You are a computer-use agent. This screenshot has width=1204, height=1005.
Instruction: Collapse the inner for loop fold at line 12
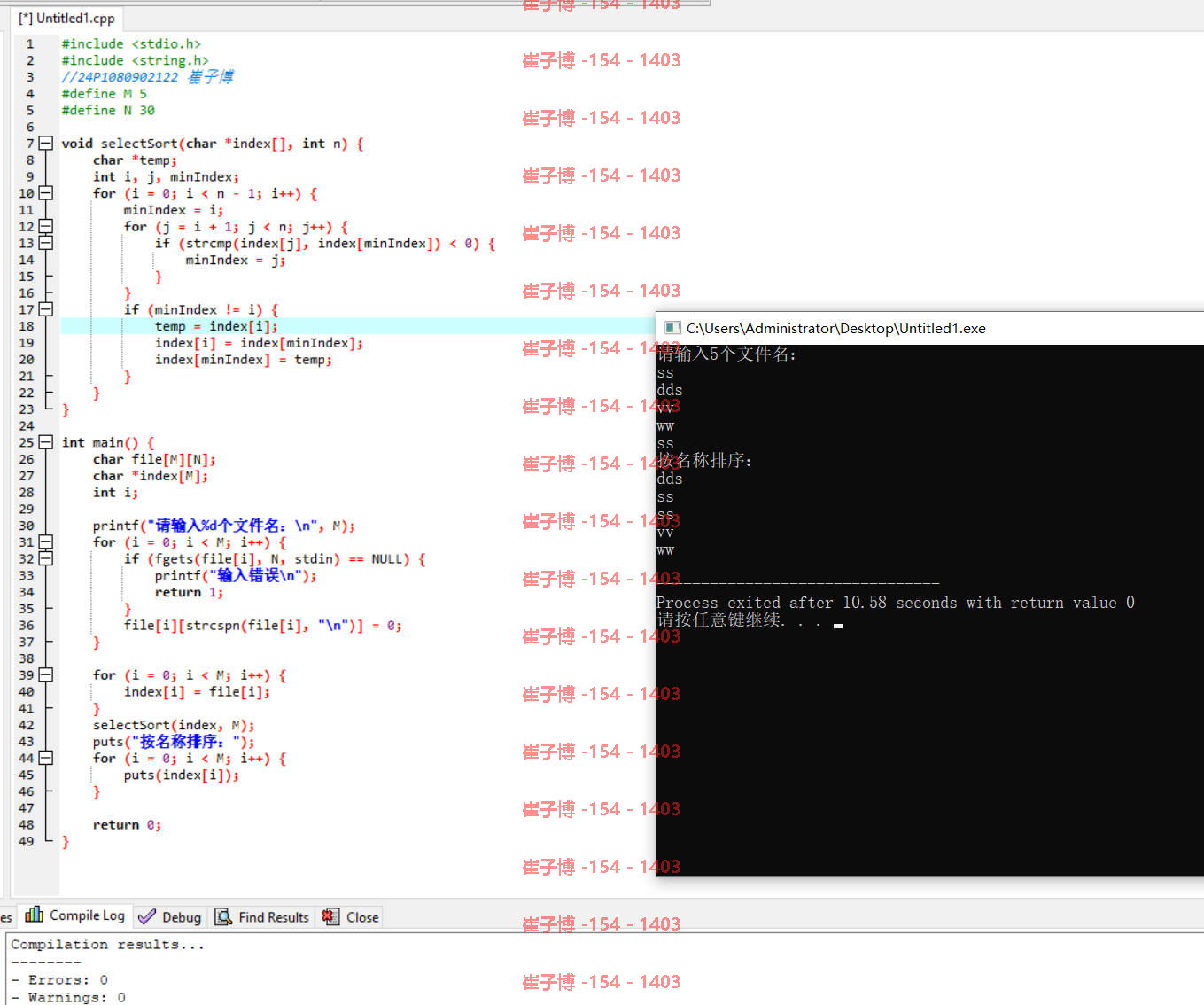click(46, 226)
